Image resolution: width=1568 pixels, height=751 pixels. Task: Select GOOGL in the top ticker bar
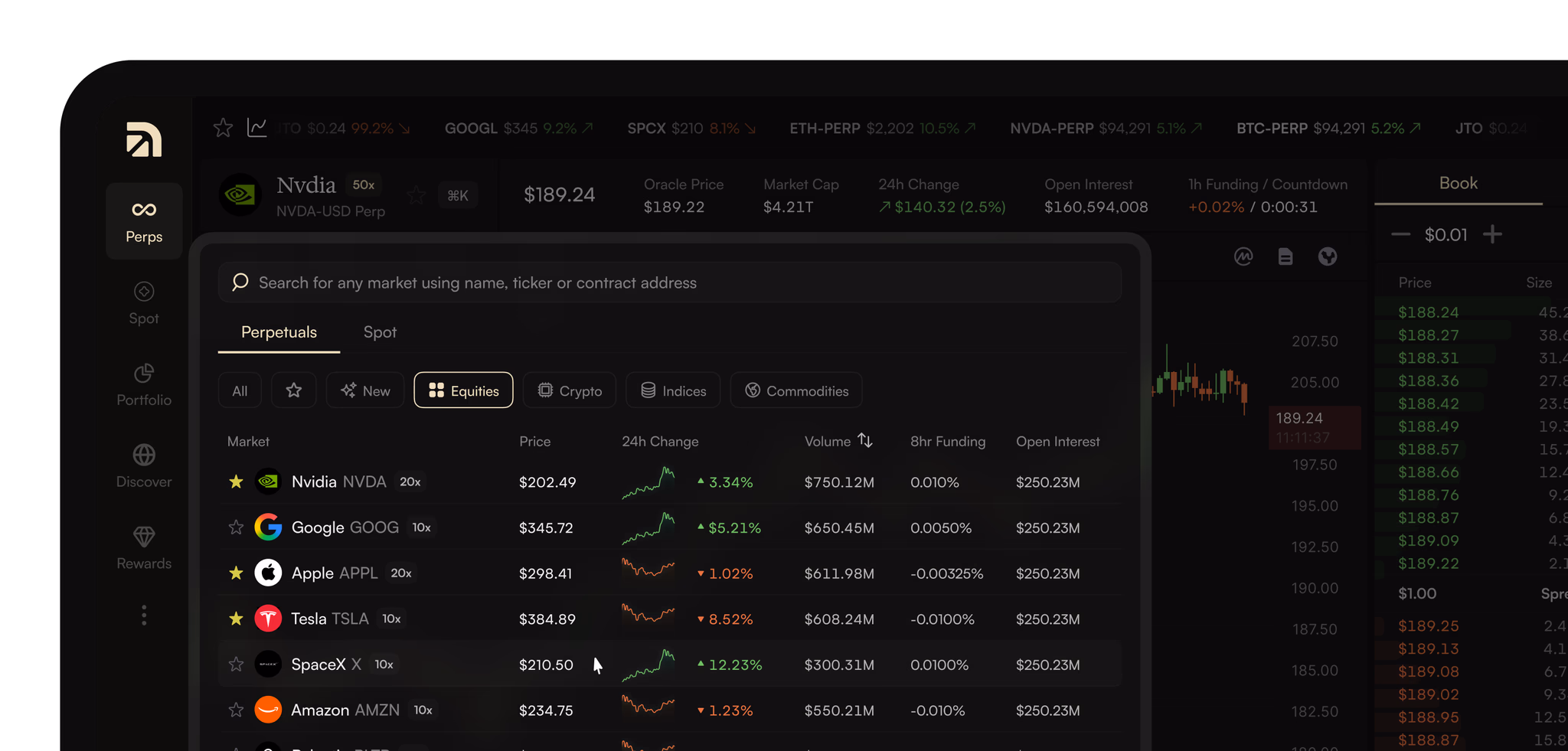(518, 129)
